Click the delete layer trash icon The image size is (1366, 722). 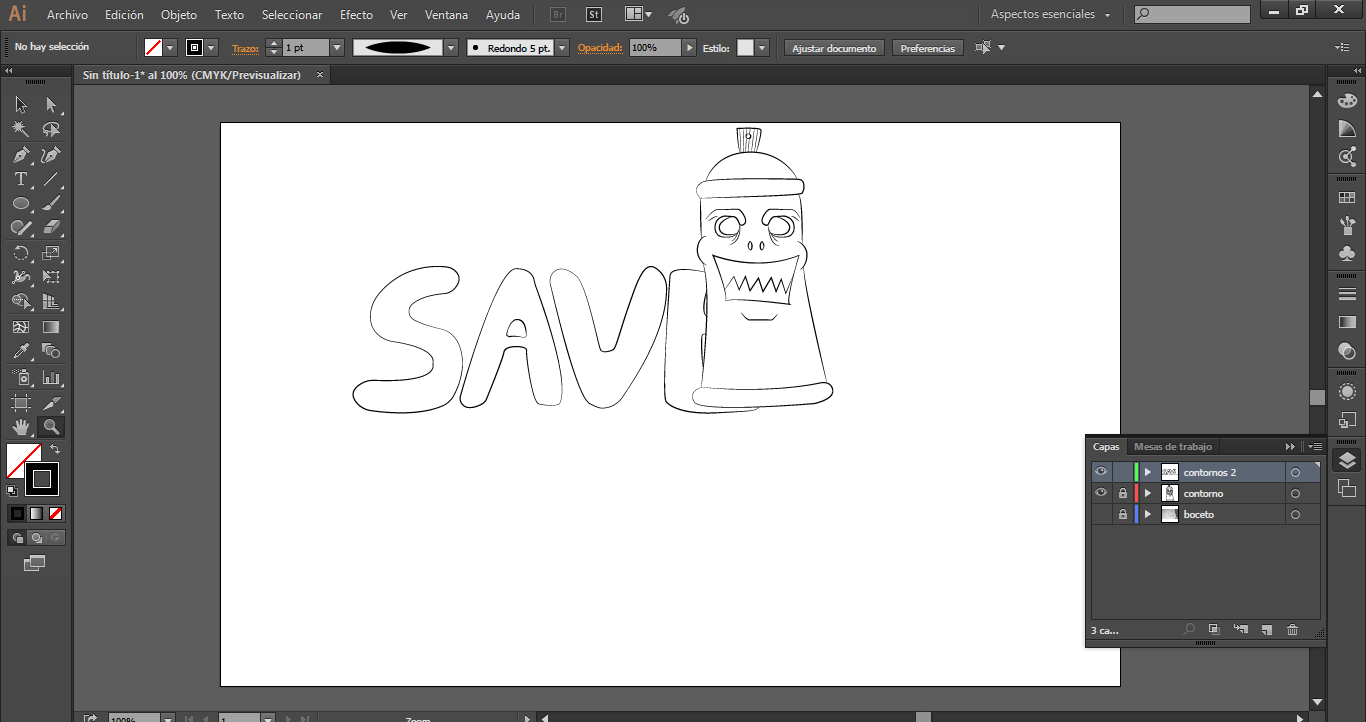click(1292, 630)
